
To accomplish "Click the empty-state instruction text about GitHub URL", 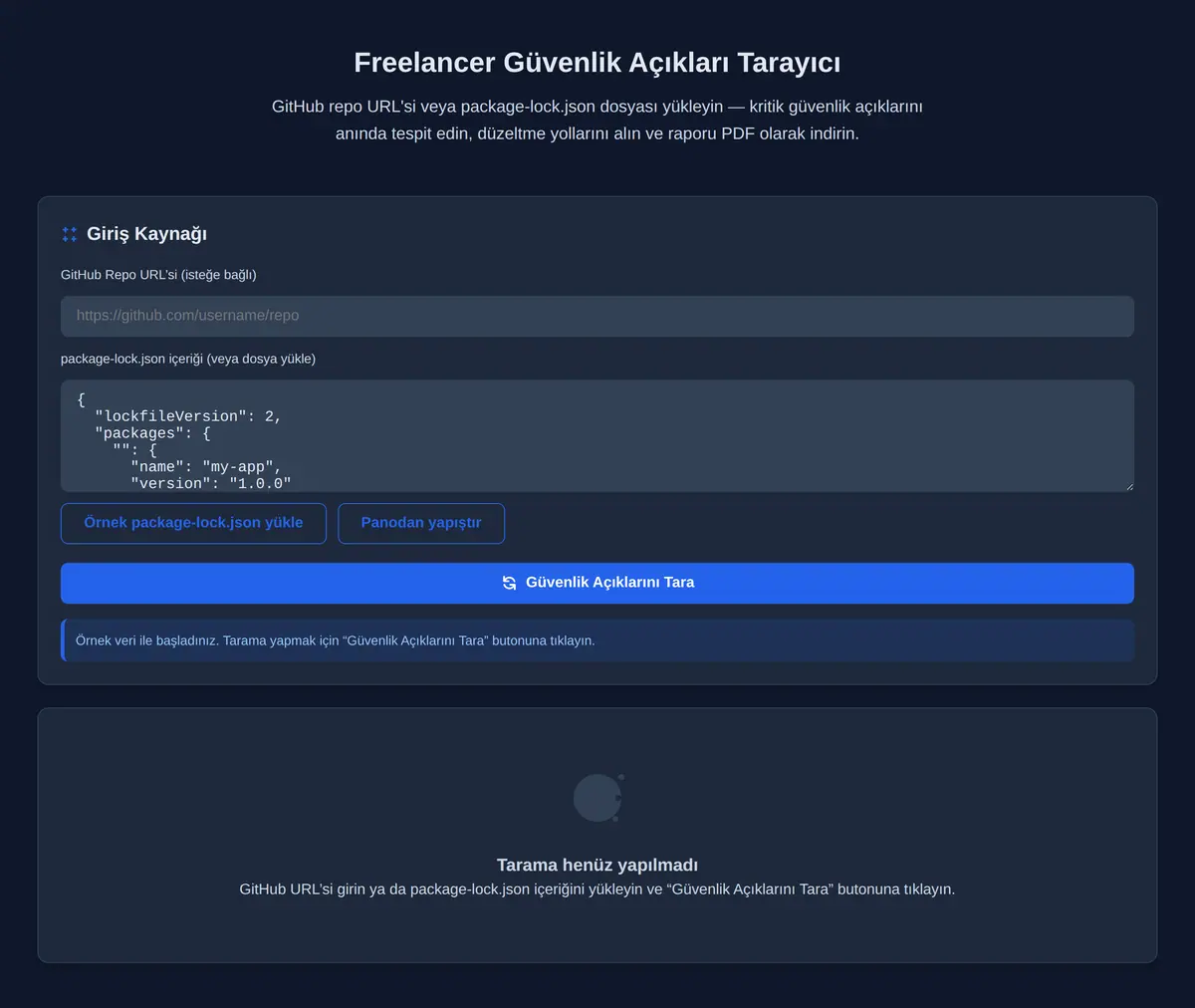I will click(597, 888).
